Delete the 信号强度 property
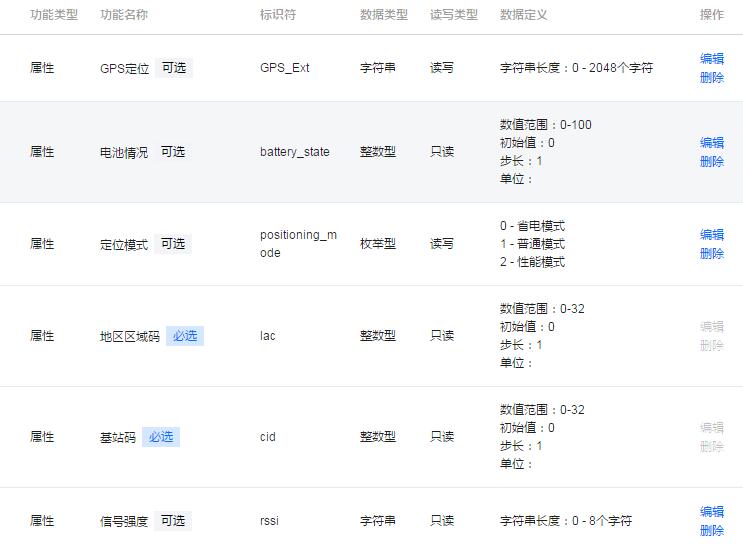The width and height of the screenshot is (743, 548). point(712,531)
